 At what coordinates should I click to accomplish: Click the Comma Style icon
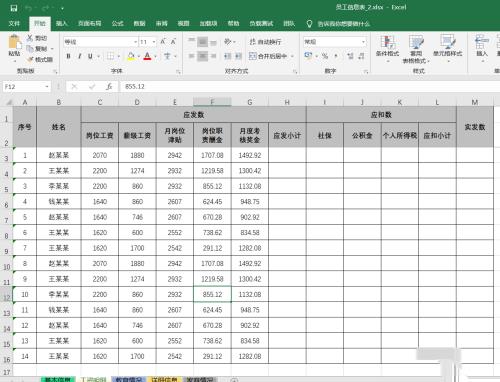(x=336, y=56)
